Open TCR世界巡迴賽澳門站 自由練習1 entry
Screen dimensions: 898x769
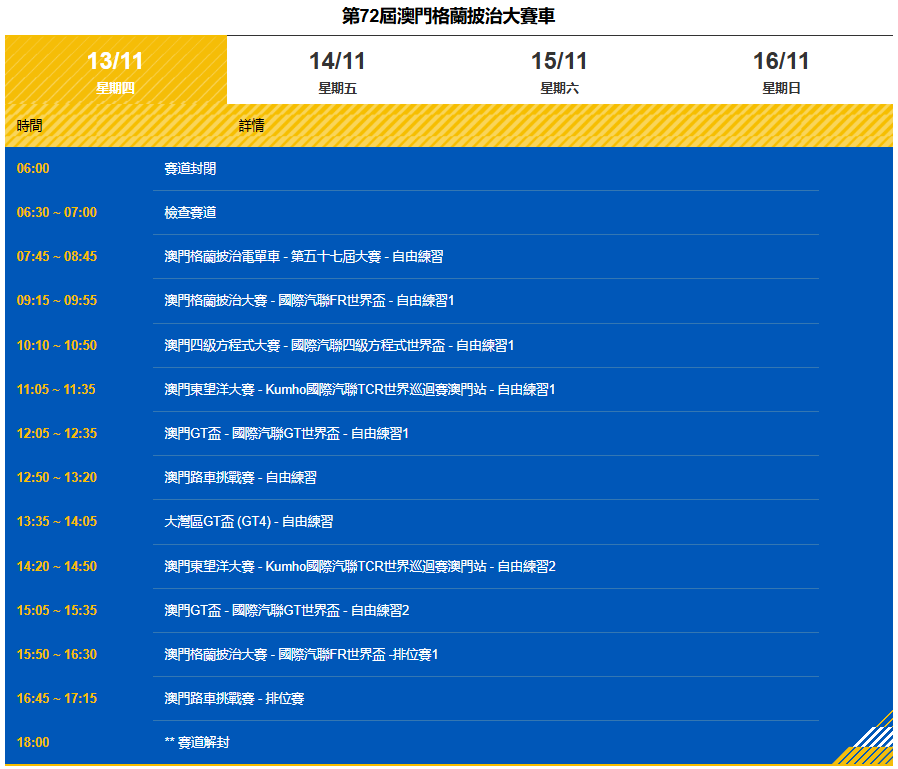click(x=359, y=389)
